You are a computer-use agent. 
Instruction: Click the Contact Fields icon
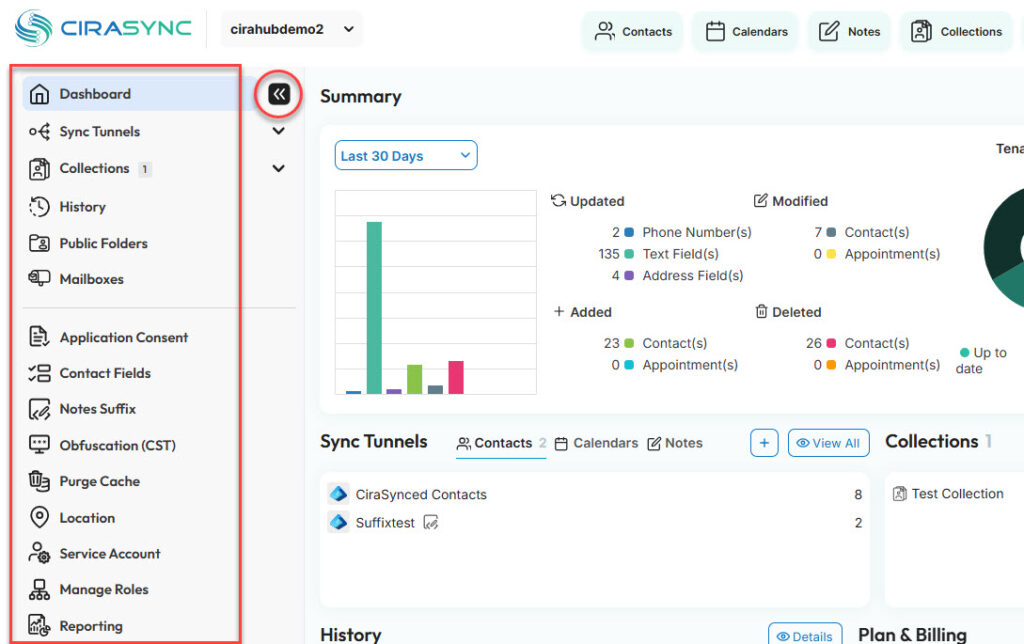coord(39,373)
